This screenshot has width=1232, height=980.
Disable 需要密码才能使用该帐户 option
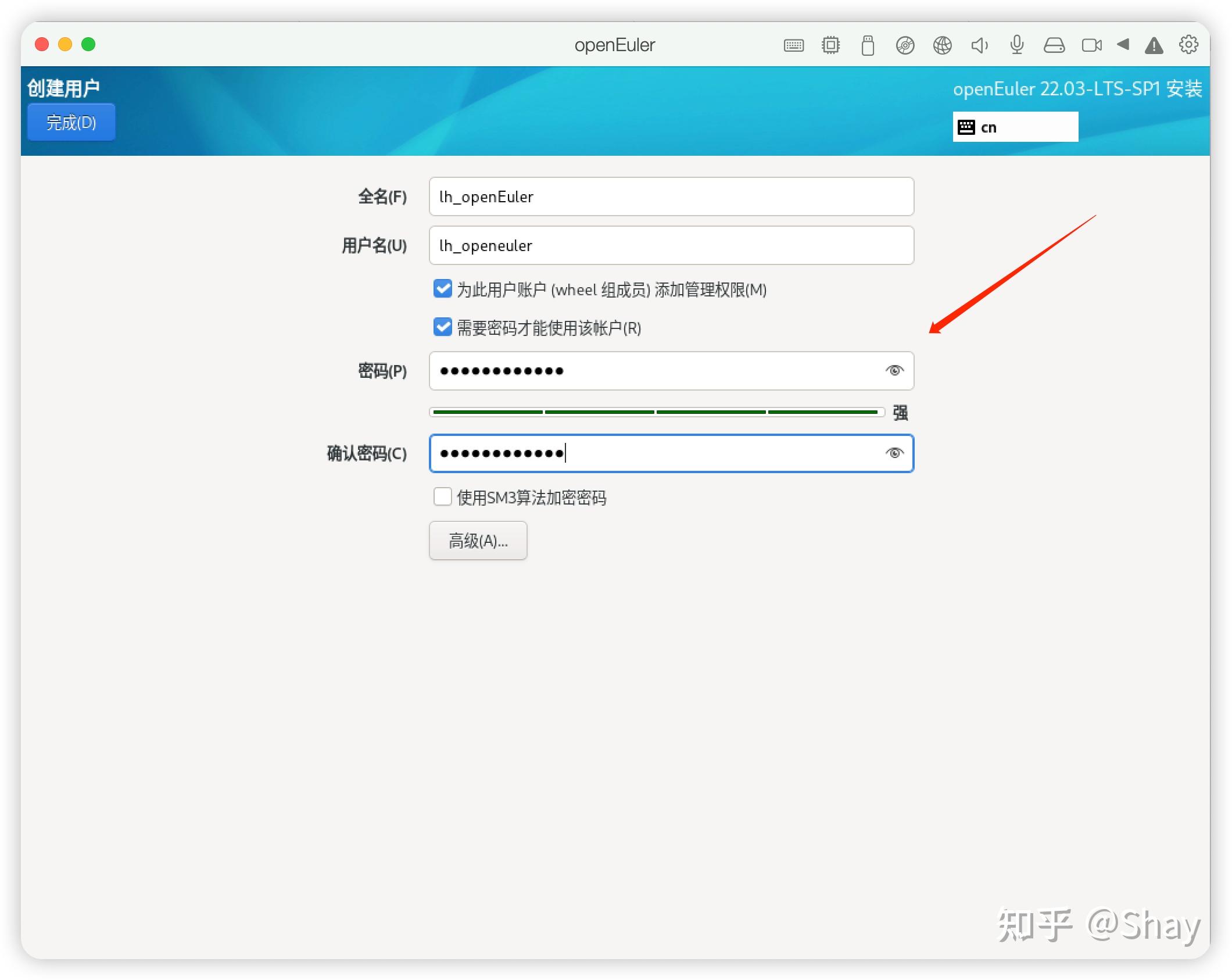pos(443,327)
